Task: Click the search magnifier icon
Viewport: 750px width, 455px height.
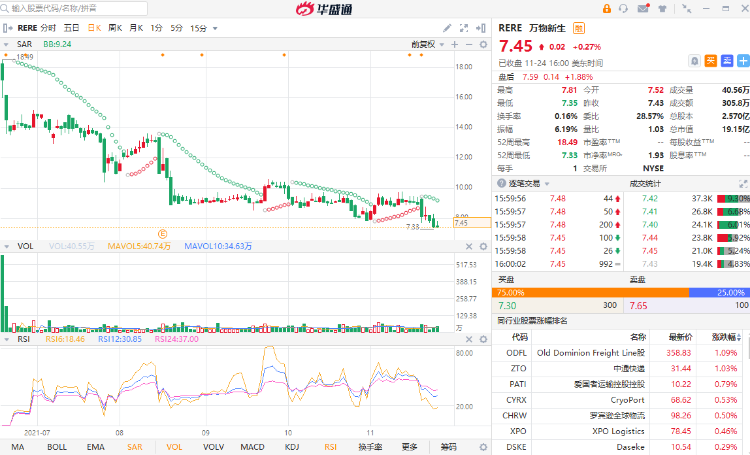Action: click(5, 9)
